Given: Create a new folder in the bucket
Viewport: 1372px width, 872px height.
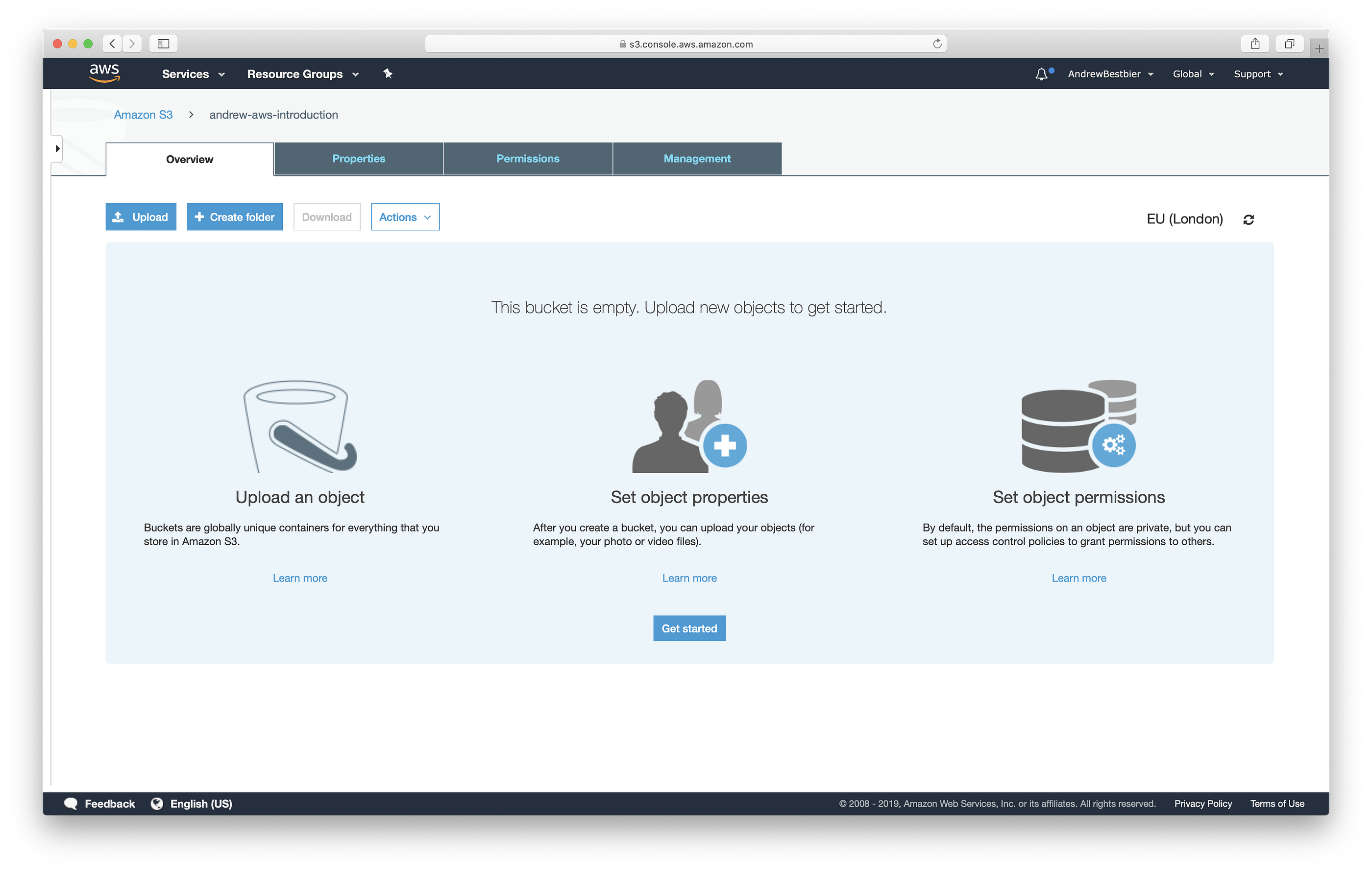Looking at the screenshot, I should [235, 217].
